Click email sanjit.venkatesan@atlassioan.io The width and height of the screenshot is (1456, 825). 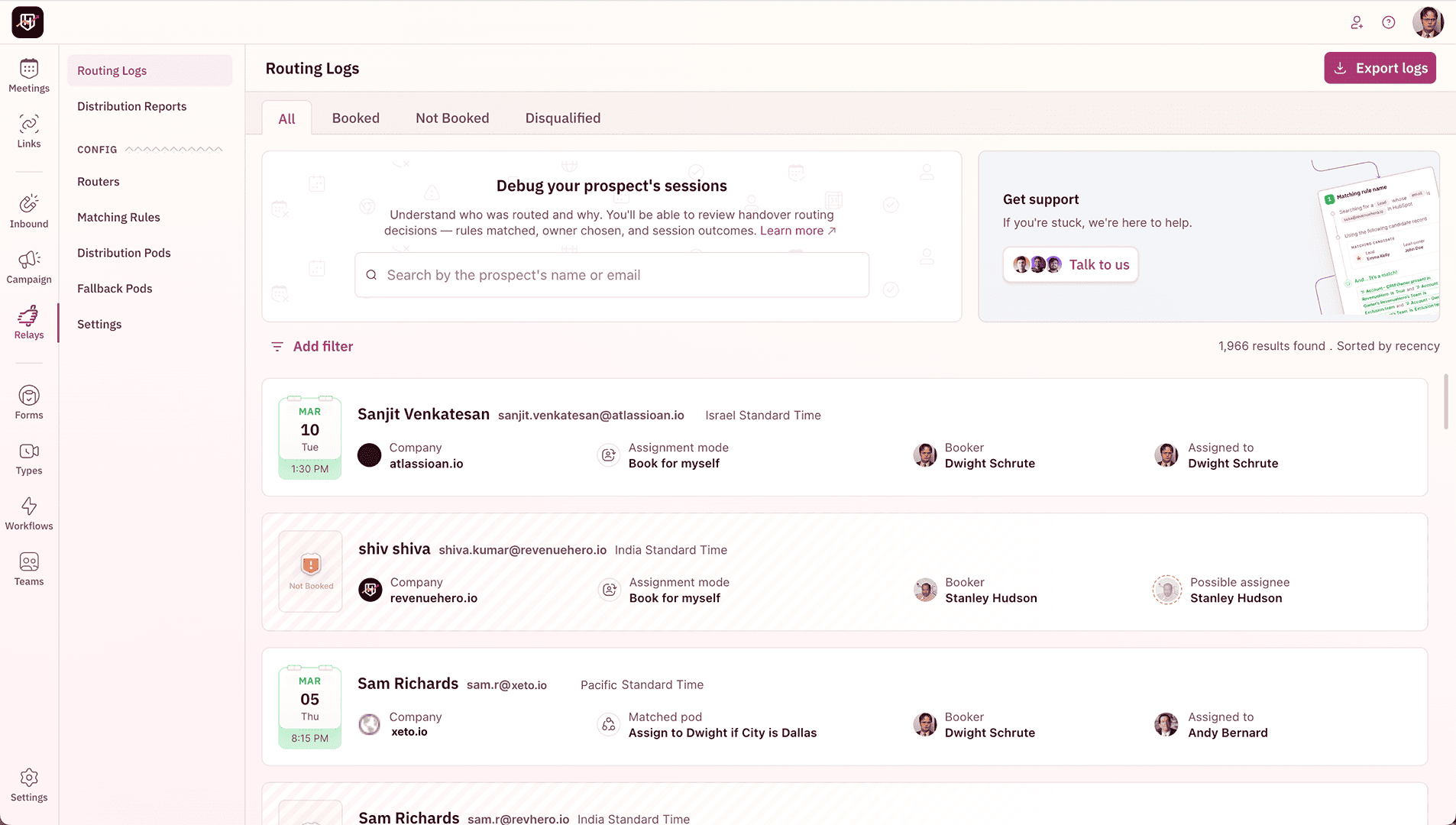click(x=590, y=416)
